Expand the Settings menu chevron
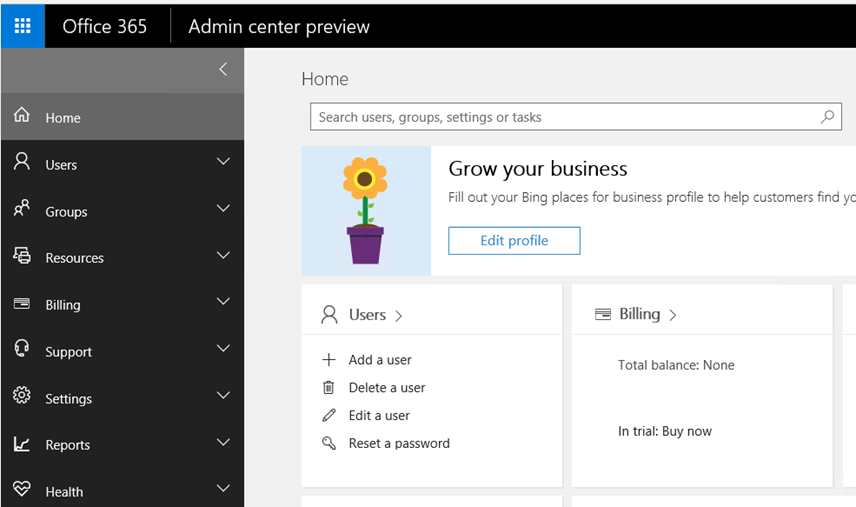The height and width of the screenshot is (507, 856). [223, 395]
